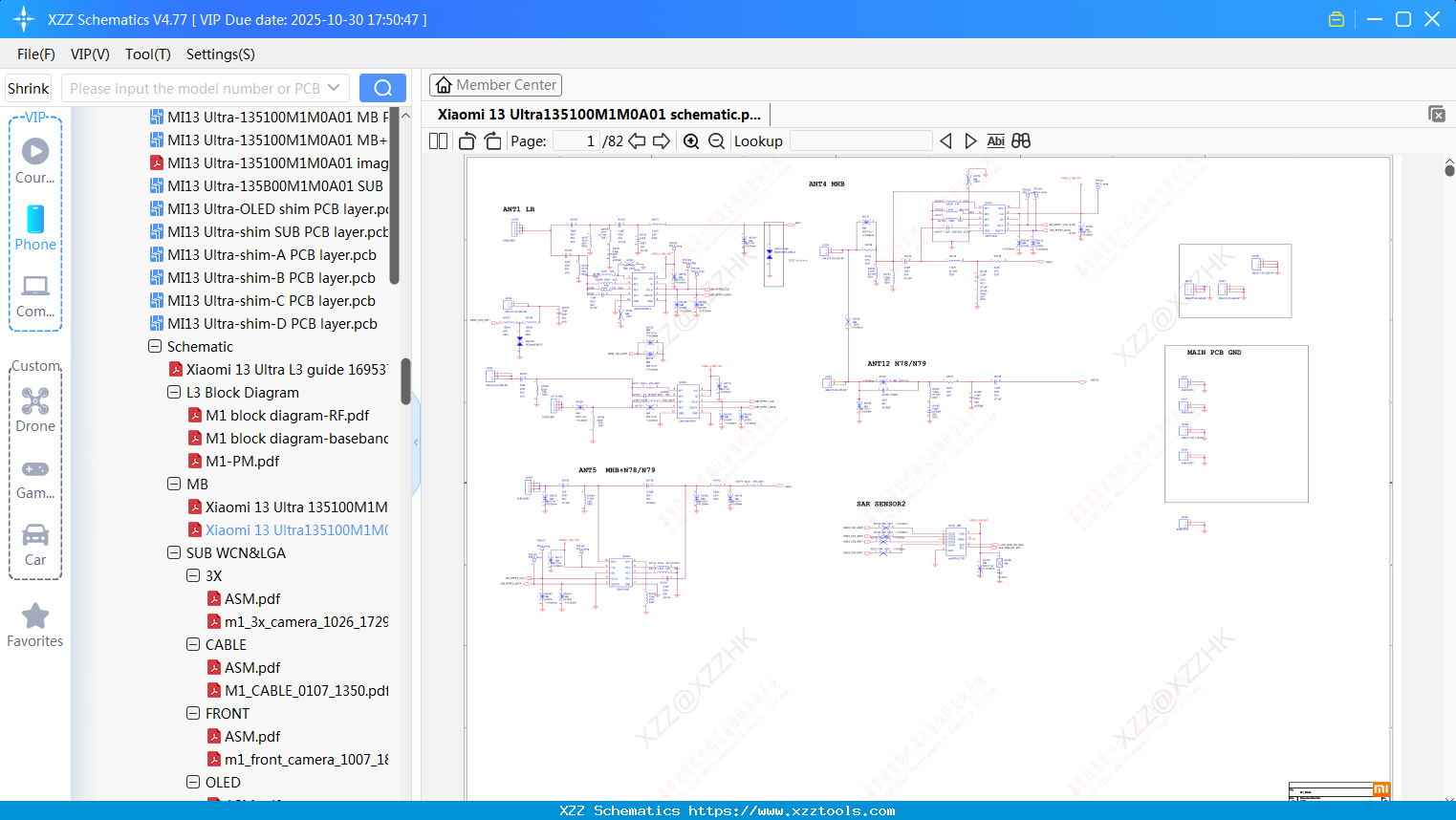Rotate the schematic clockwise
The height and width of the screenshot is (820, 1456).
[492, 140]
